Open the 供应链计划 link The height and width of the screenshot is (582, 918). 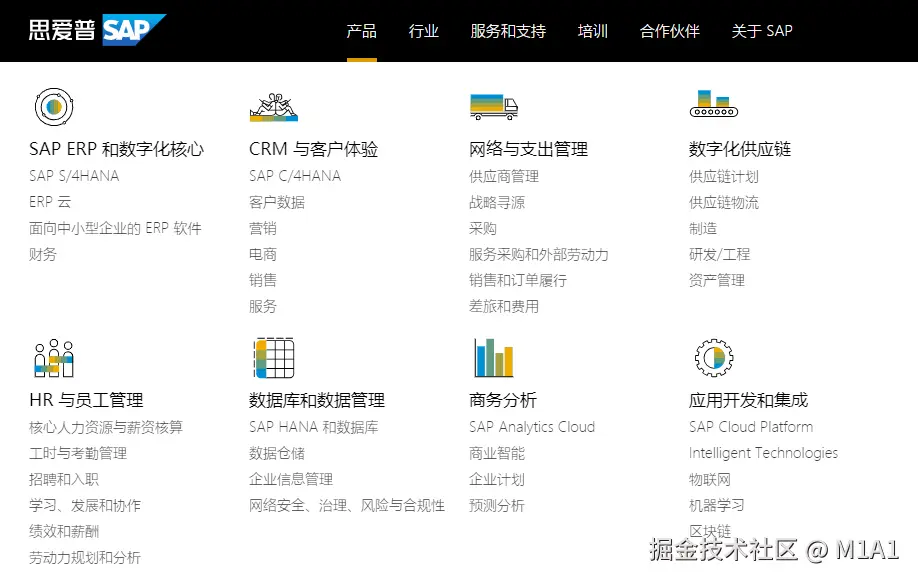pyautogui.click(x=724, y=176)
